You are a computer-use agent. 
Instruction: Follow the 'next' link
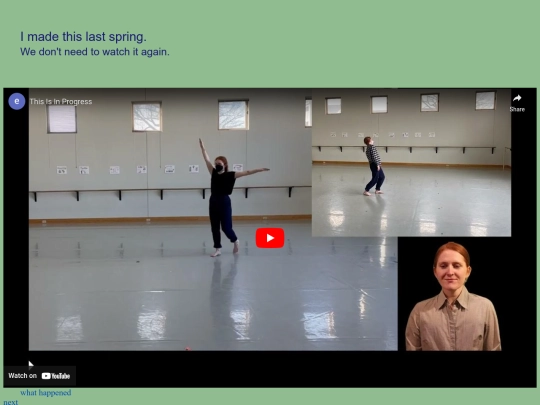tap(10, 402)
